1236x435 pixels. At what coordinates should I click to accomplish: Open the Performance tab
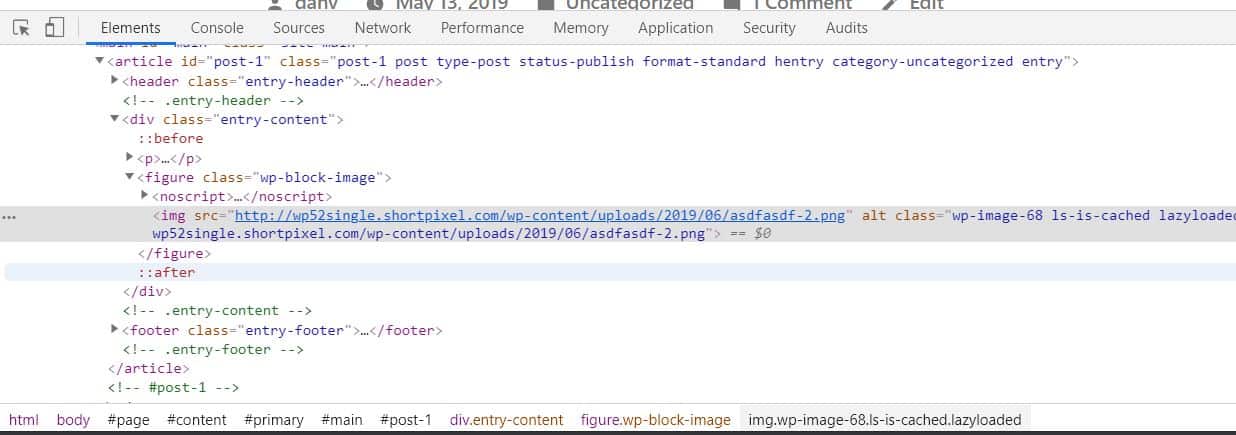pyautogui.click(x=482, y=28)
